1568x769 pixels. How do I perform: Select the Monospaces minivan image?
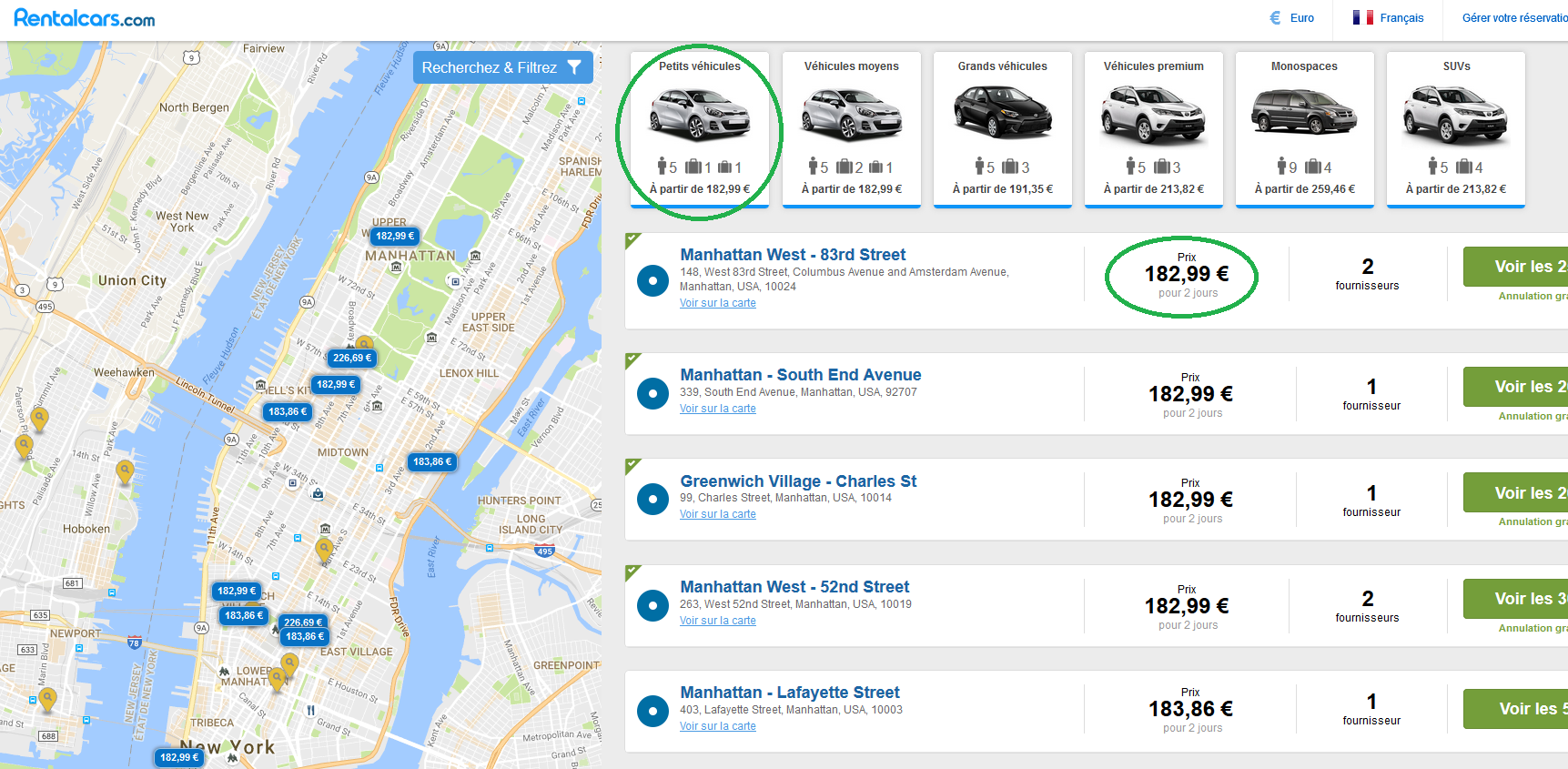click(1304, 113)
